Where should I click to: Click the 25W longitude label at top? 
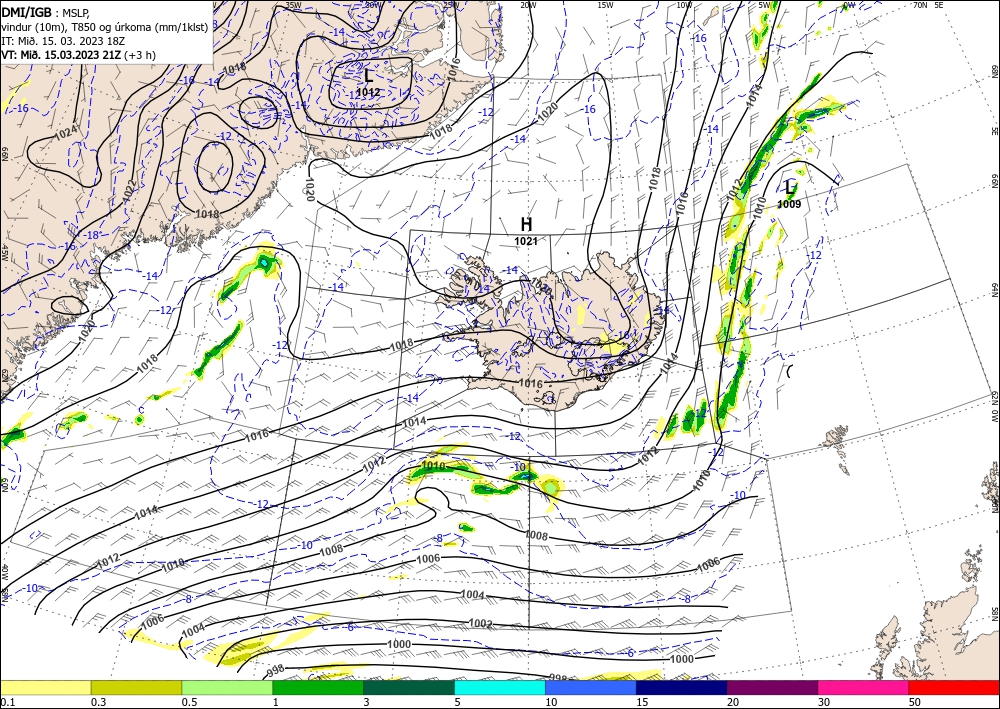pyautogui.click(x=450, y=5)
